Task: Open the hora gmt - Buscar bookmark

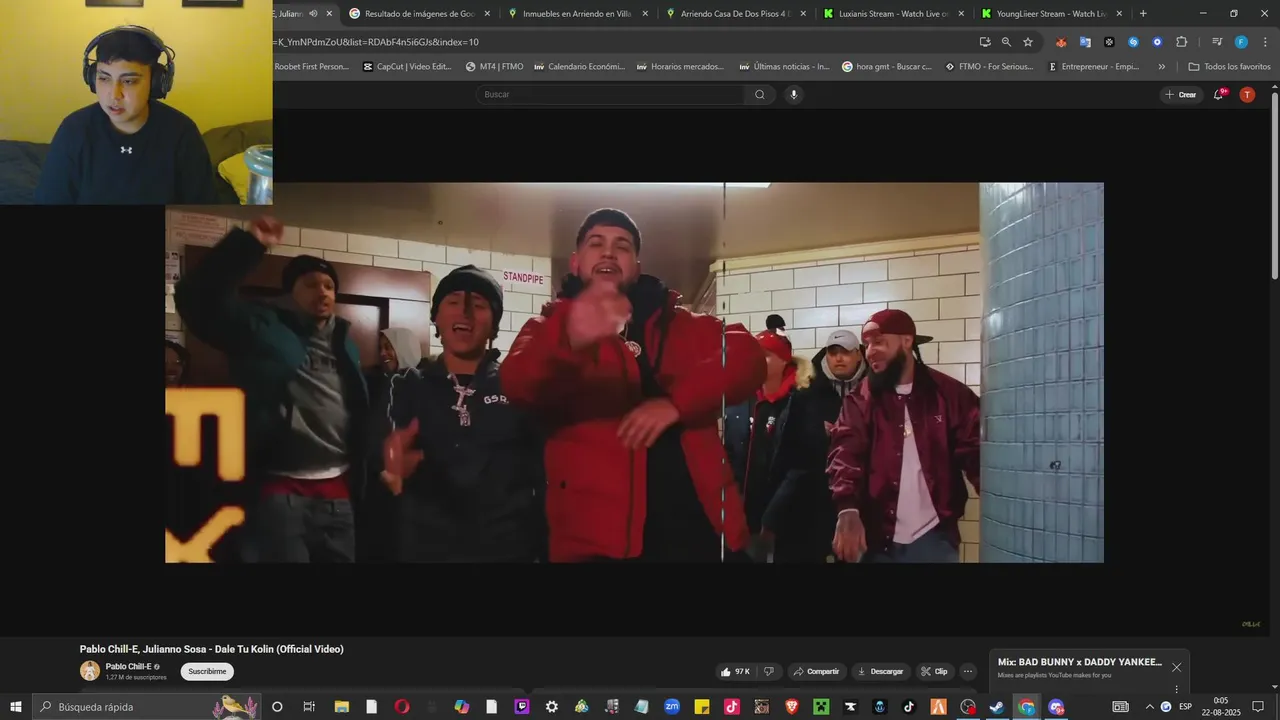Action: (x=887, y=67)
